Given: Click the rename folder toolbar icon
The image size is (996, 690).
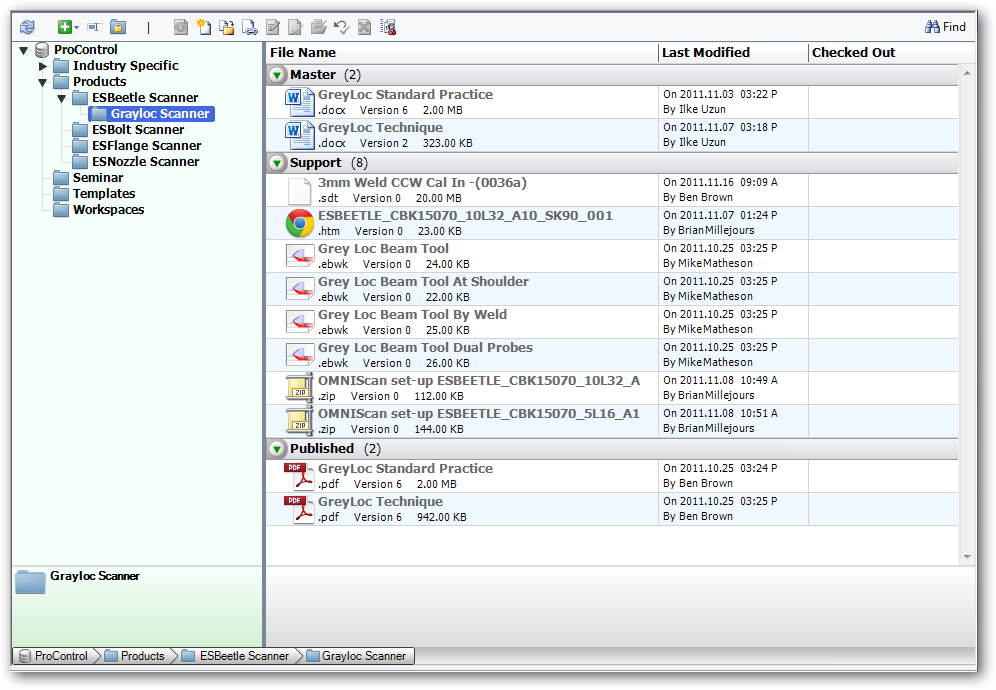Looking at the screenshot, I should (95, 27).
